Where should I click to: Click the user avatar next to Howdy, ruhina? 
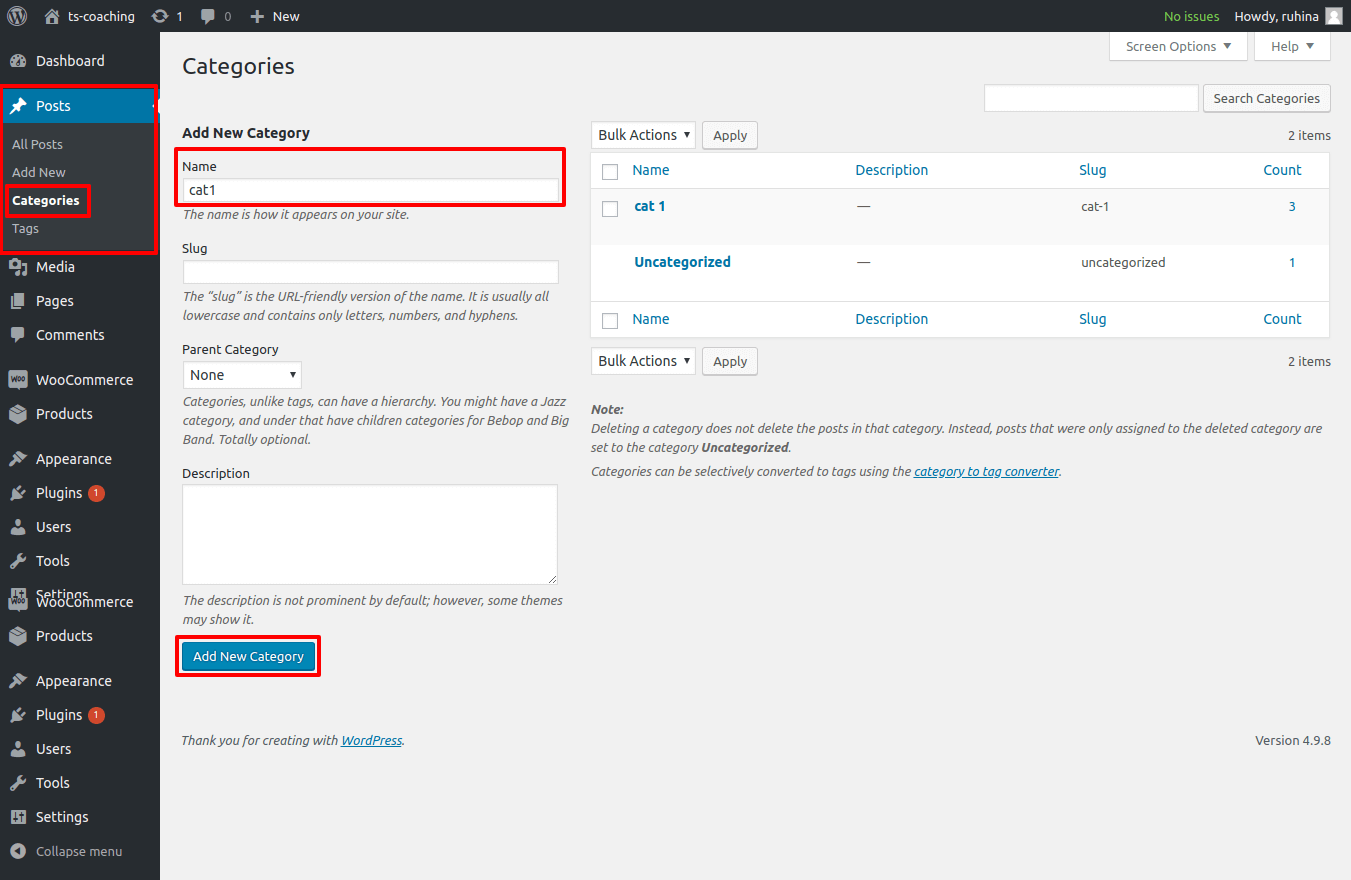pyautogui.click(x=1334, y=16)
